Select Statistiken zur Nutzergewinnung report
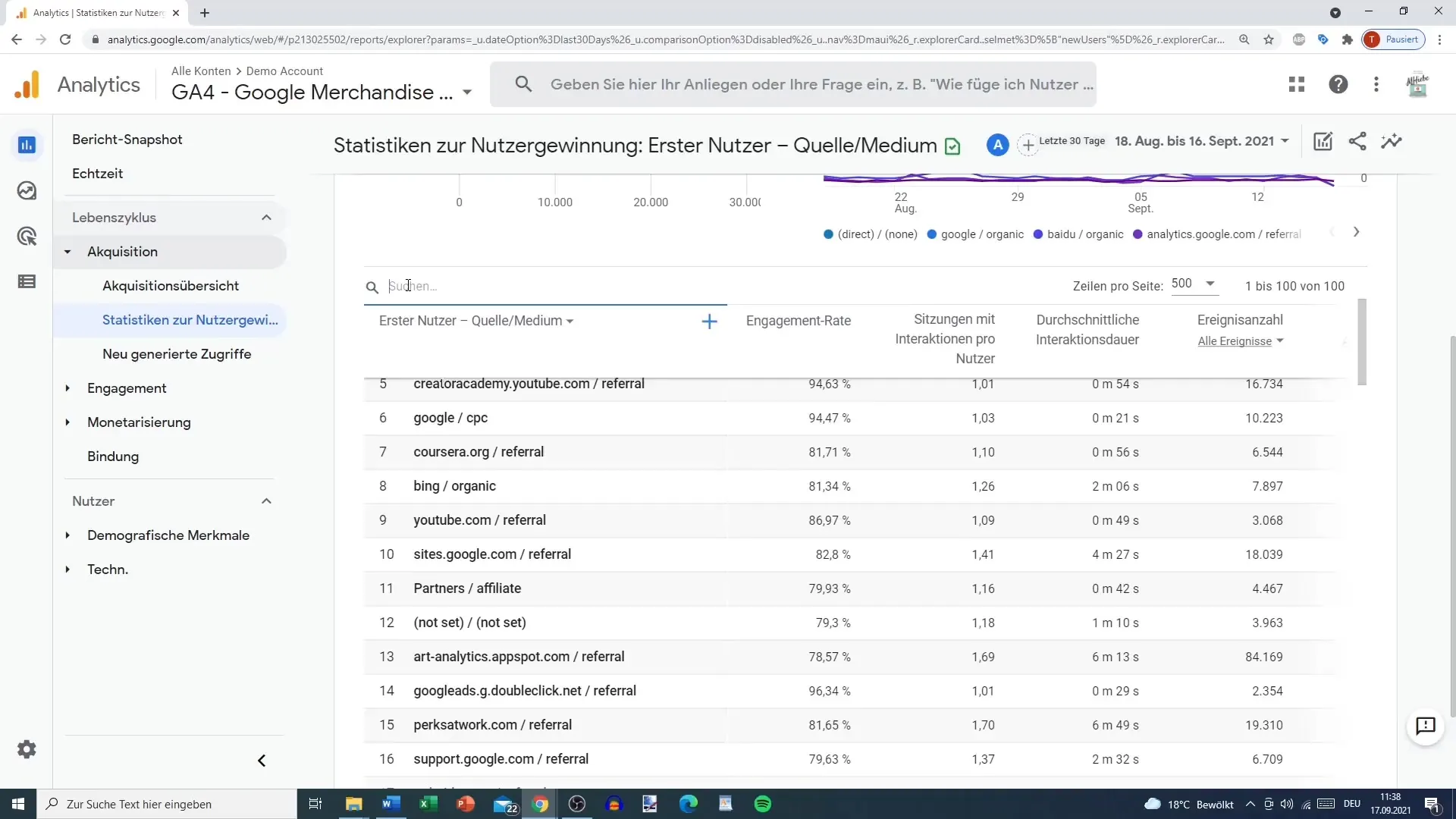Image resolution: width=1456 pixels, height=819 pixels. coord(190,320)
